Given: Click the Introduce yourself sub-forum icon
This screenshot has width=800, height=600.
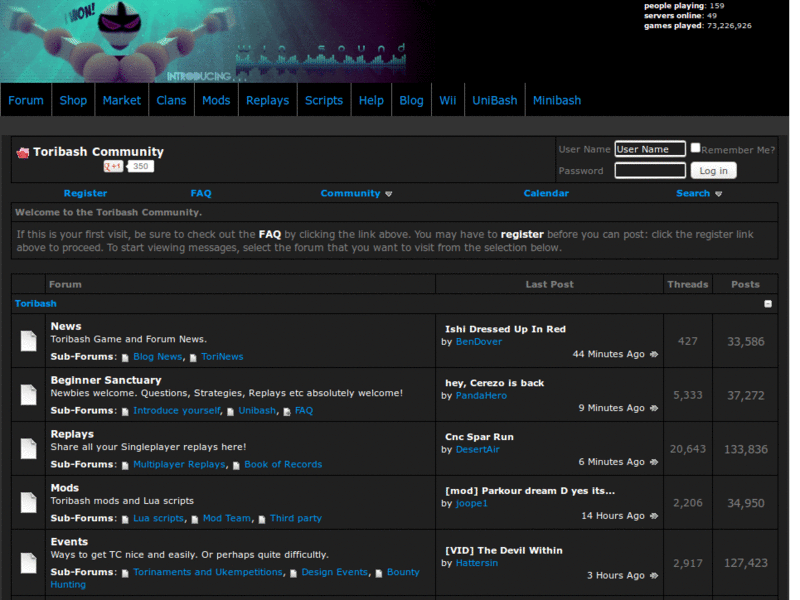Looking at the screenshot, I should [x=126, y=412].
